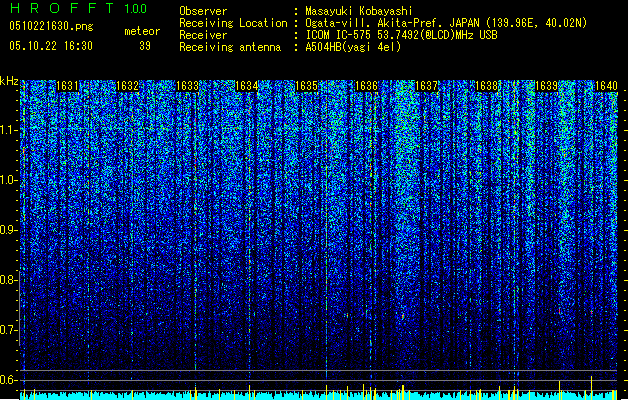Viewport: 629px width, 400px height.
Task: Click the 1633 time marker
Action: tap(187, 86)
